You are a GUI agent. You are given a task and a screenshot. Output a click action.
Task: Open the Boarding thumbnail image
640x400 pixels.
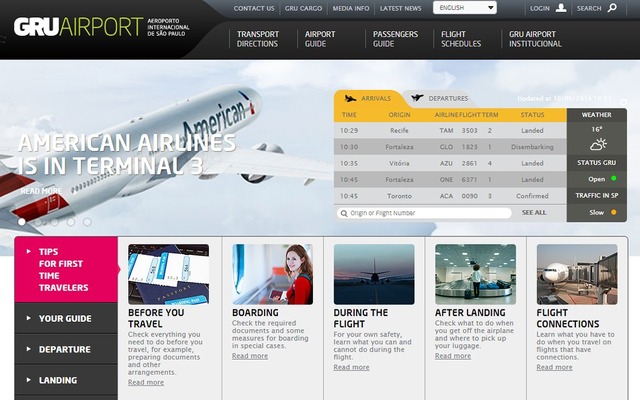pyautogui.click(x=272, y=274)
